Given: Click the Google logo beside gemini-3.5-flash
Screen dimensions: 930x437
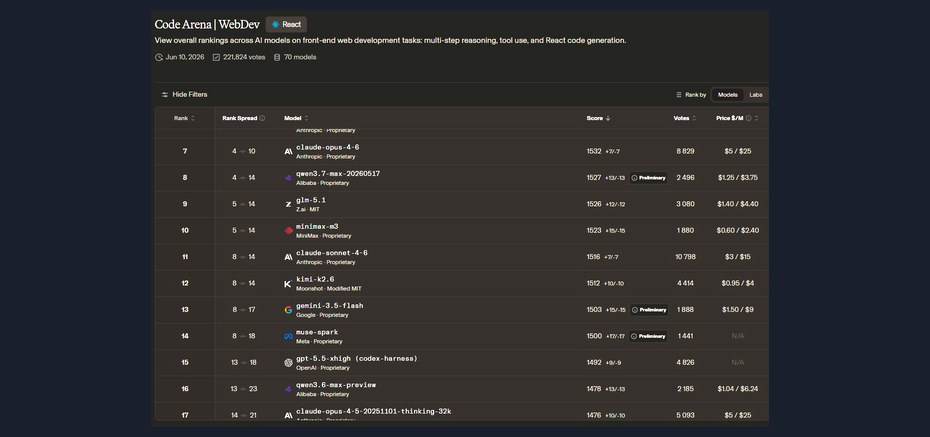Looking at the screenshot, I should [288, 310].
